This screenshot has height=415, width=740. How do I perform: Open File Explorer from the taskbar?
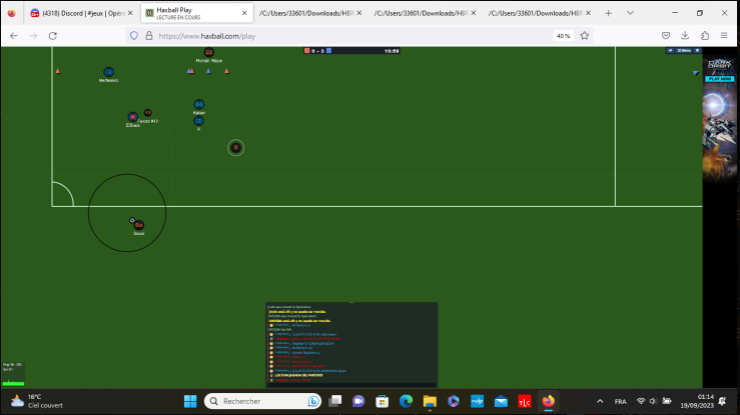(x=429, y=401)
